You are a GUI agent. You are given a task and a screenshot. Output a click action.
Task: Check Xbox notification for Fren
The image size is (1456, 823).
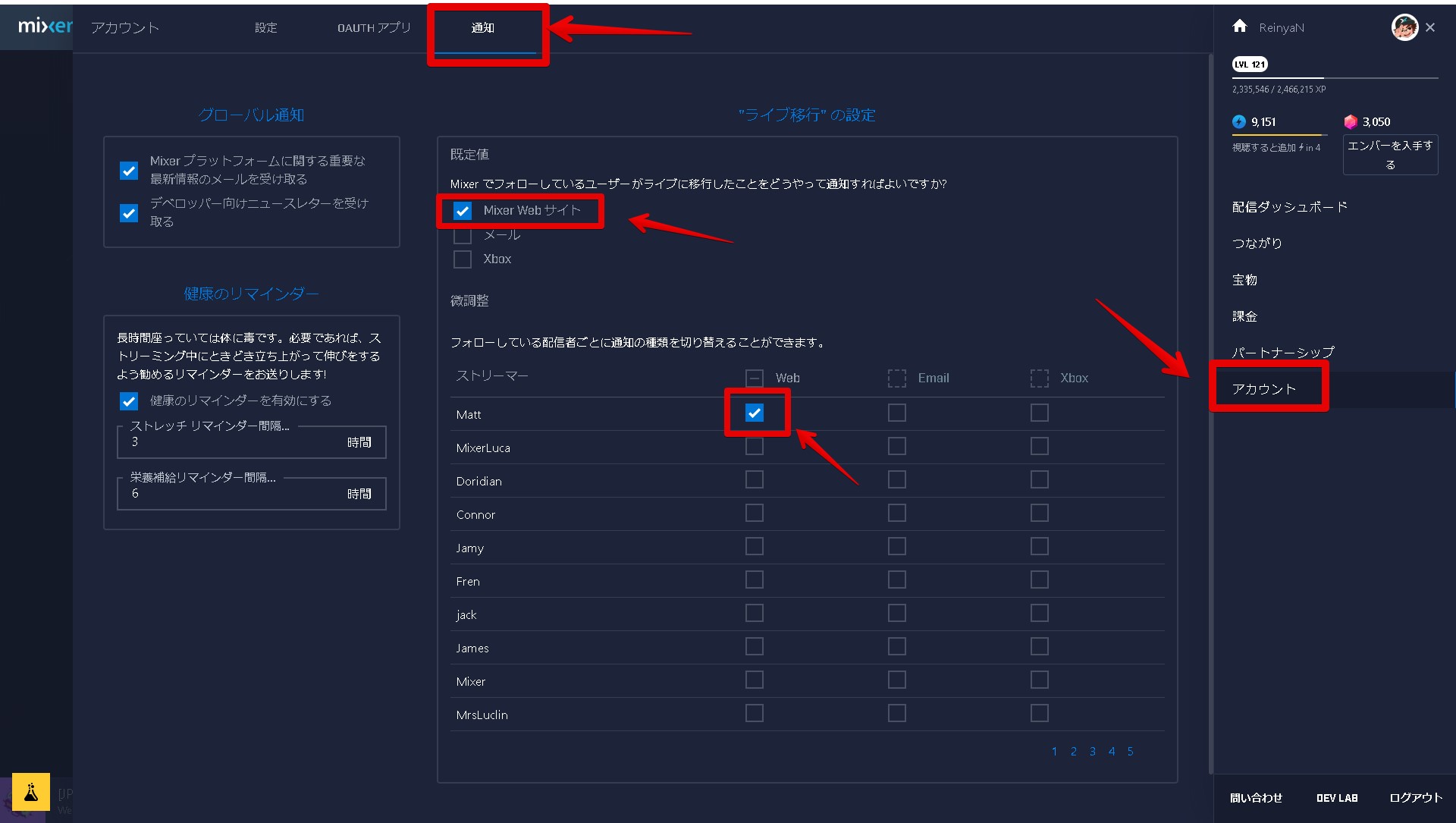1040,580
